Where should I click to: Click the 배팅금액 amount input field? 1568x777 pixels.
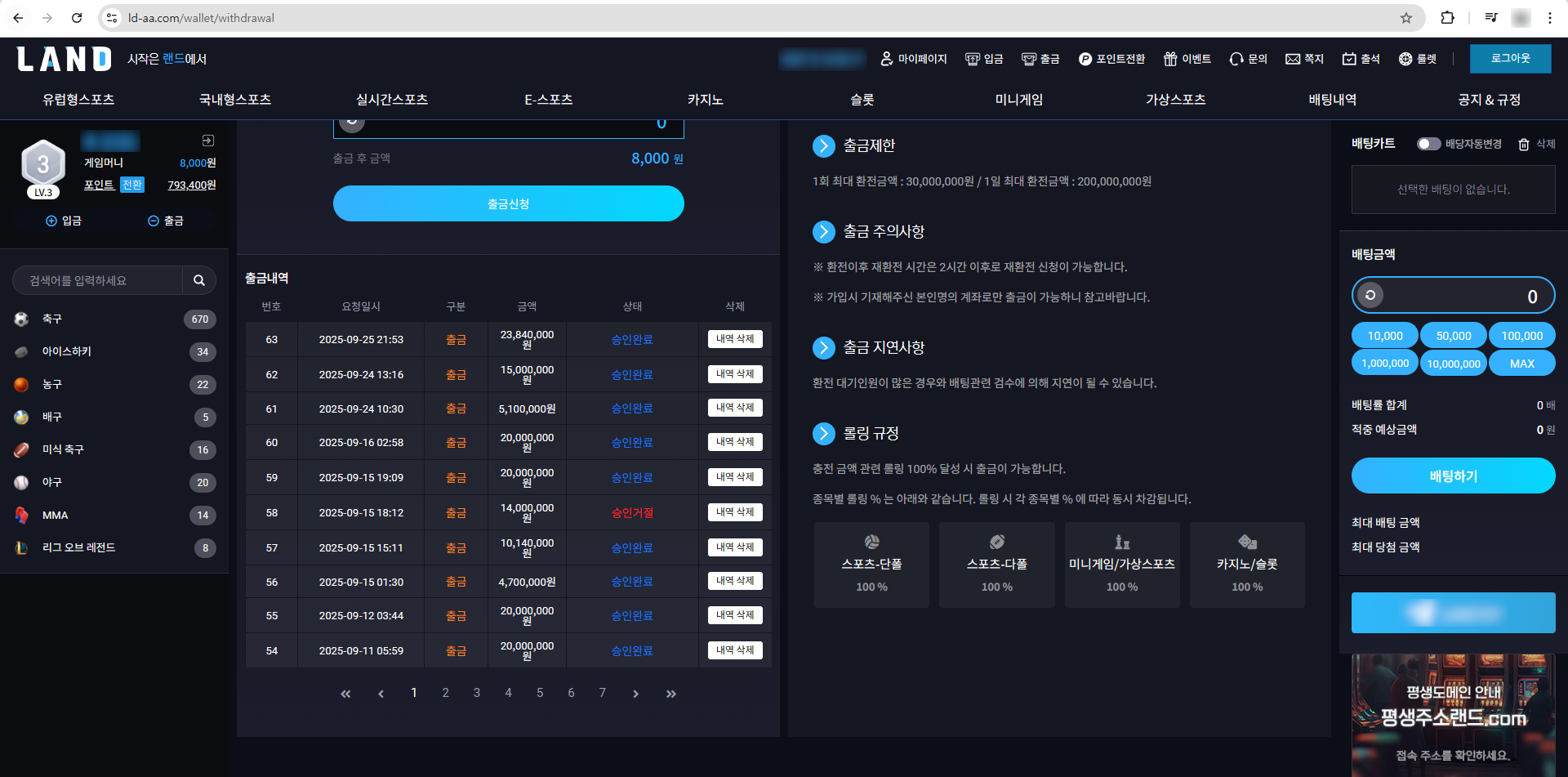tap(1454, 295)
